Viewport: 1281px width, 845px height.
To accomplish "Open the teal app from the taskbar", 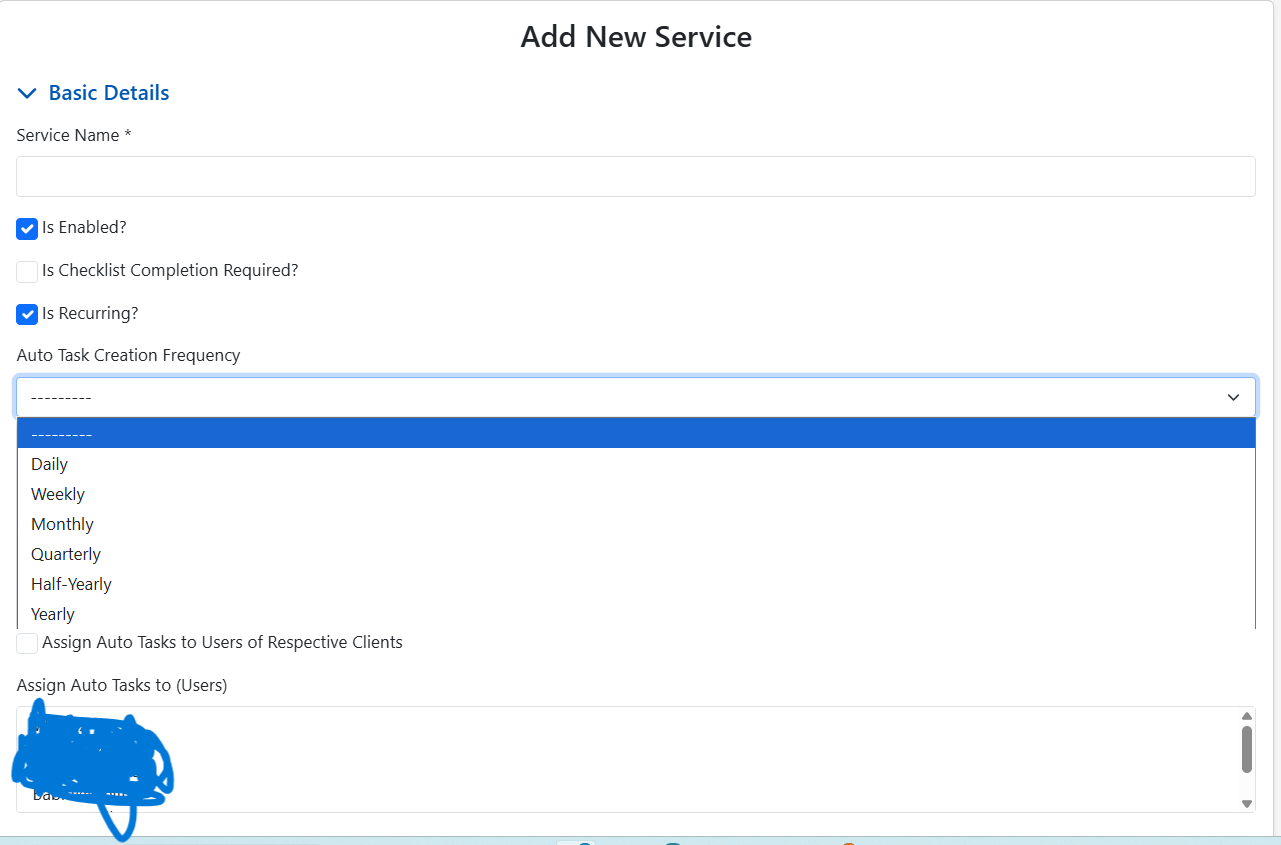I will point(671,841).
